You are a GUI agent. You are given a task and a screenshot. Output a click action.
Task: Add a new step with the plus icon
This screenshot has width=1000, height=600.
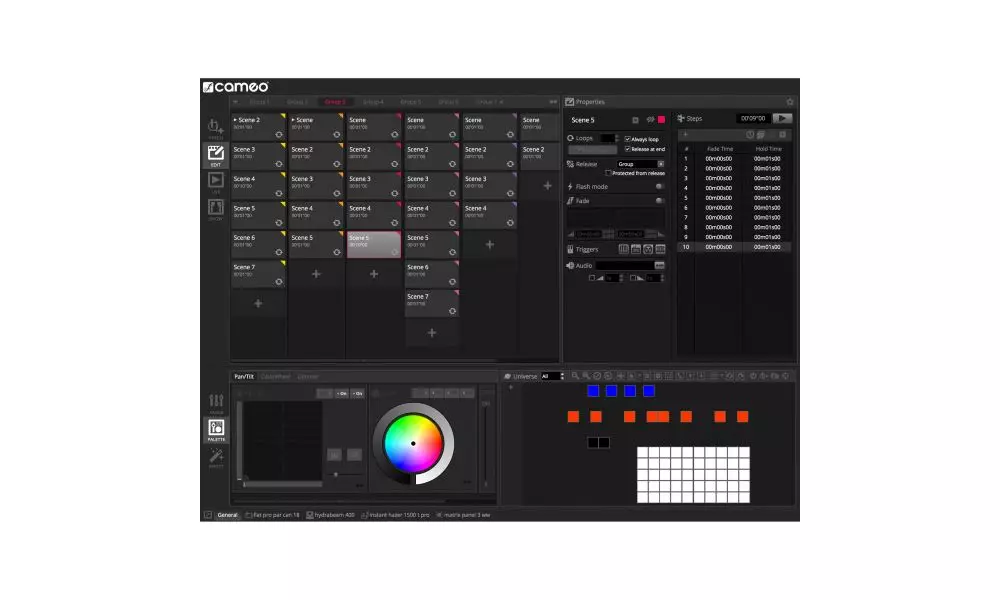[x=685, y=135]
